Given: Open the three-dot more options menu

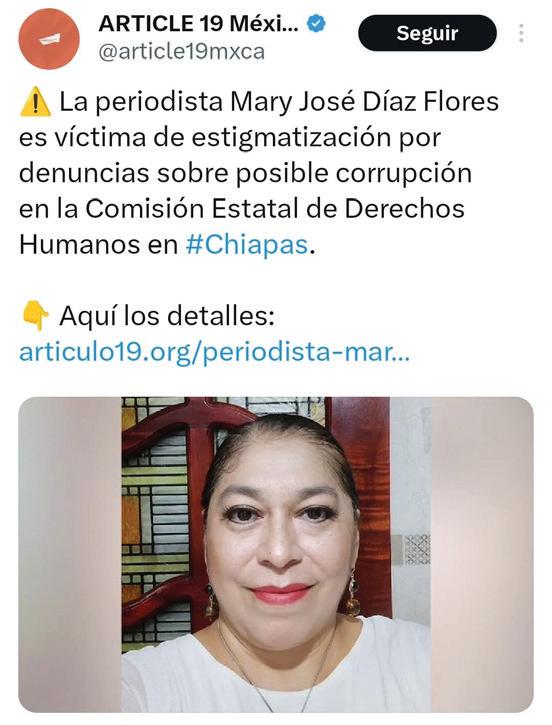Looking at the screenshot, I should coord(521,33).
